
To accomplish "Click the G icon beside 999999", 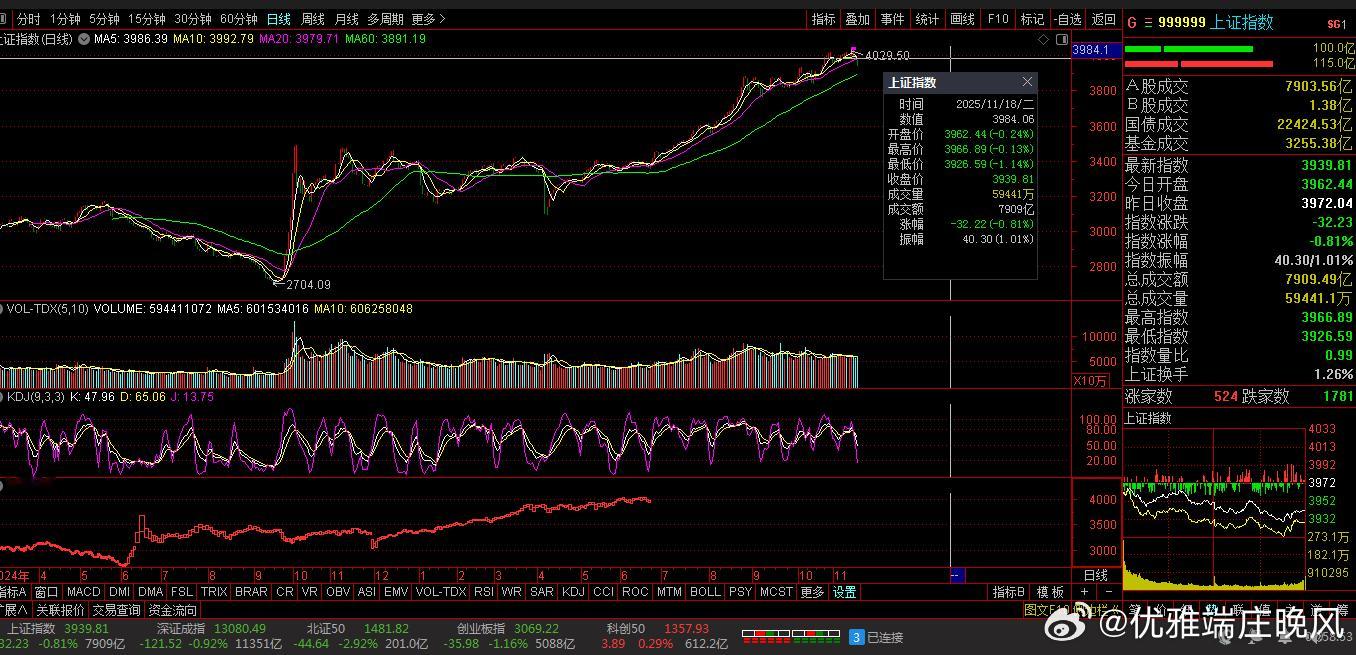I will pyautogui.click(x=1132, y=22).
